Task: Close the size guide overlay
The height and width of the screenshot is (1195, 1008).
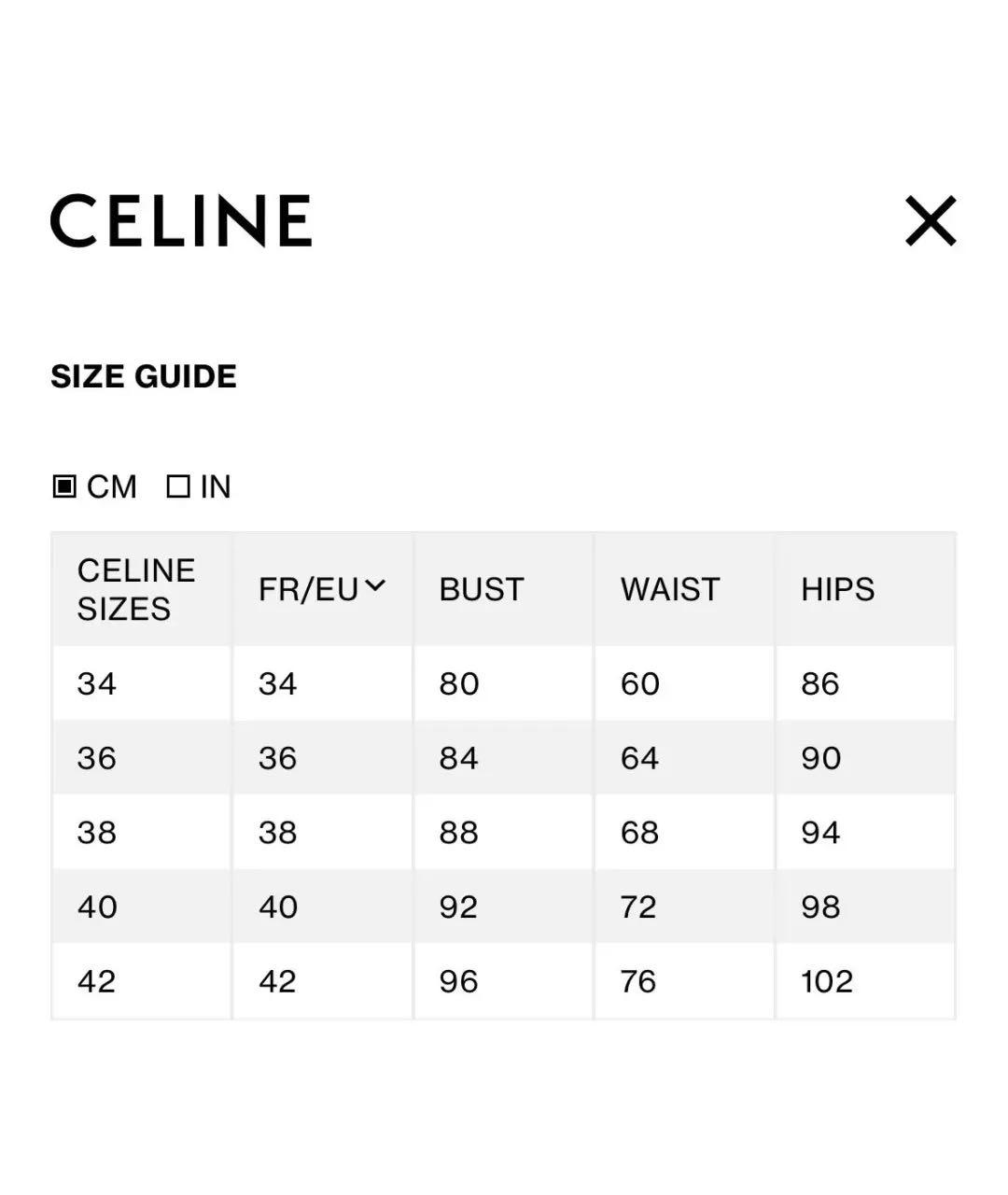Action: (931, 221)
